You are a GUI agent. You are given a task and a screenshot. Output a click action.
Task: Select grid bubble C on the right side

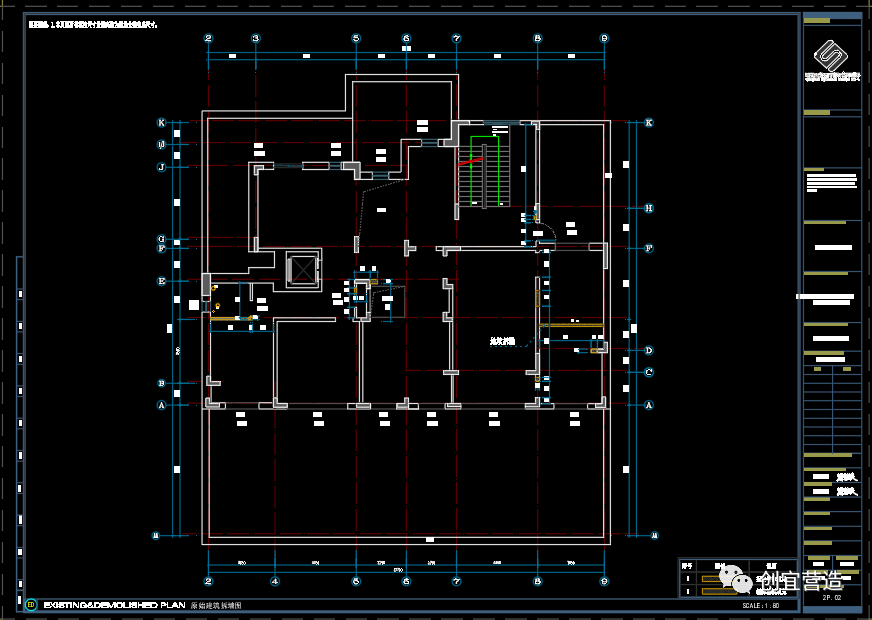648,372
